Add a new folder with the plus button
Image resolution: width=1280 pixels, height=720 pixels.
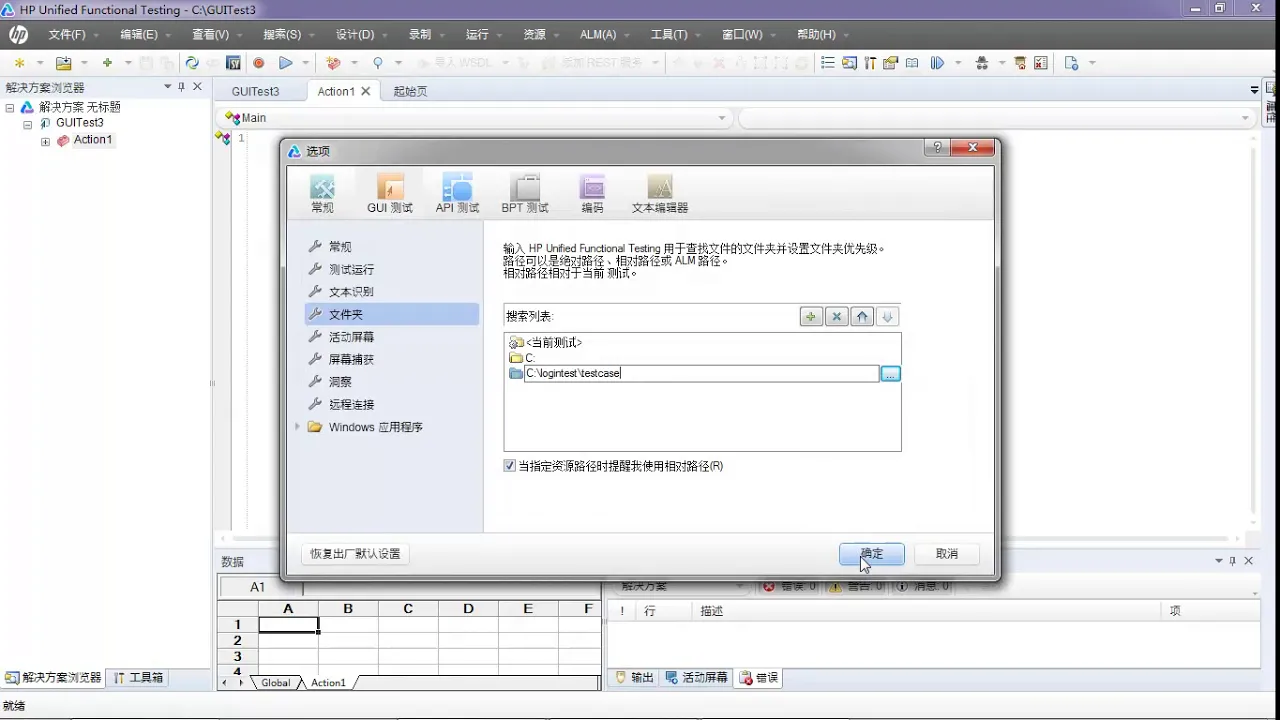click(811, 316)
